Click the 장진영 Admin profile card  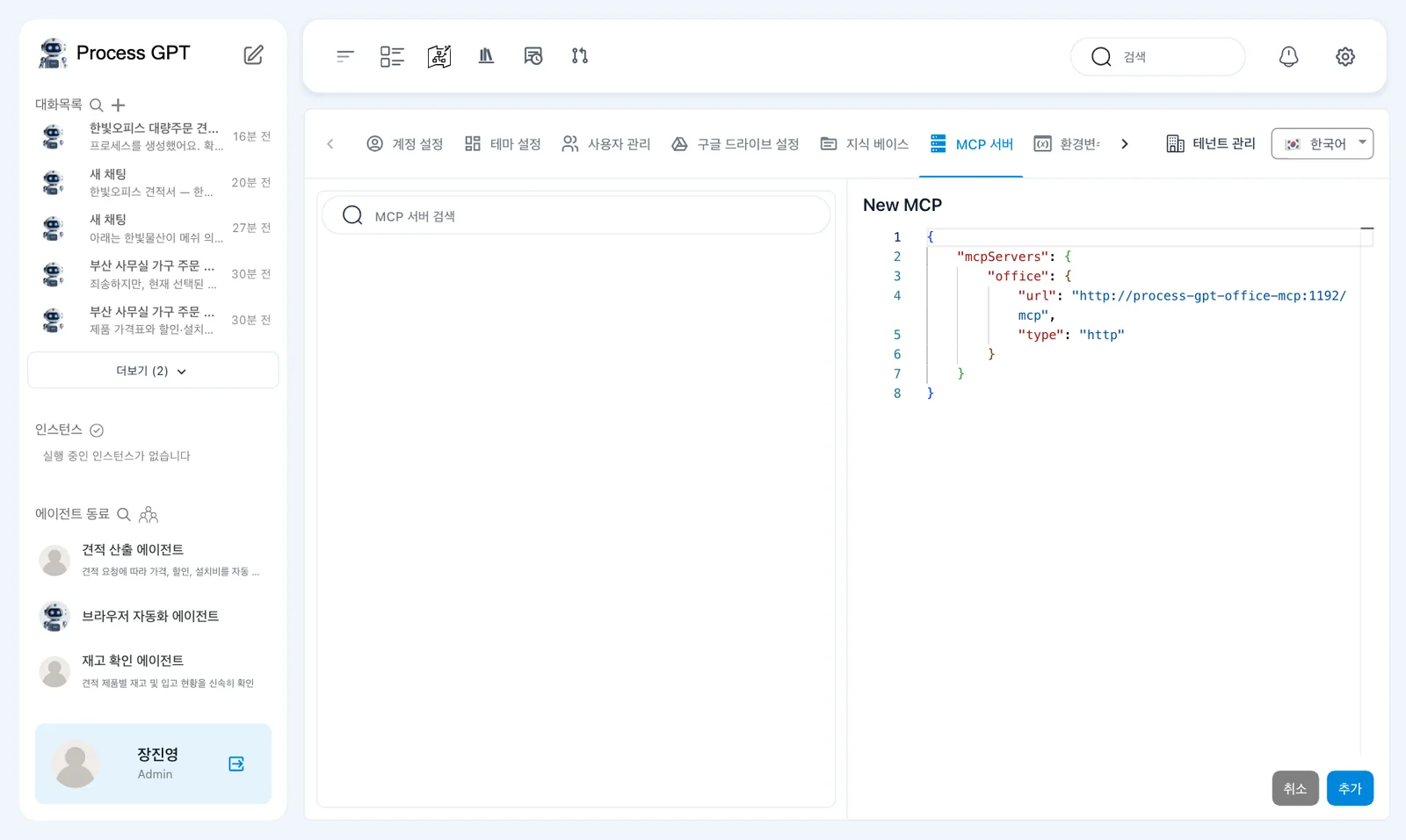[x=153, y=764]
